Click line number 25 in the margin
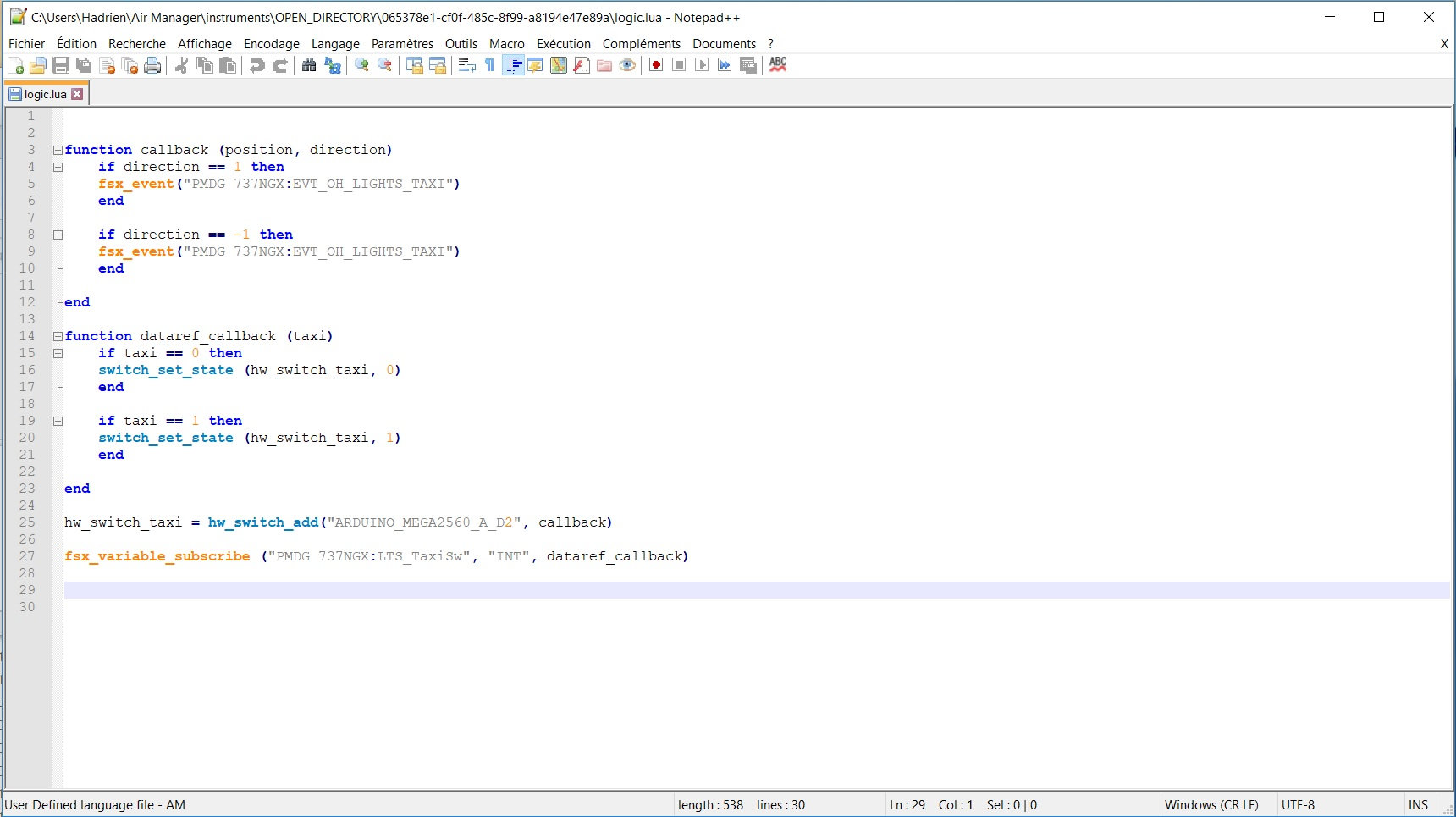 click(27, 522)
